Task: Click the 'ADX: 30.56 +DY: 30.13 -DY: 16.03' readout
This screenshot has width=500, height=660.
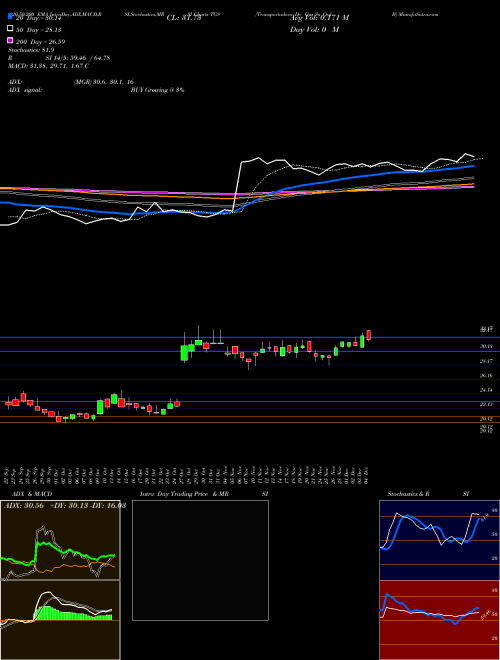Action: pyautogui.click(x=65, y=506)
